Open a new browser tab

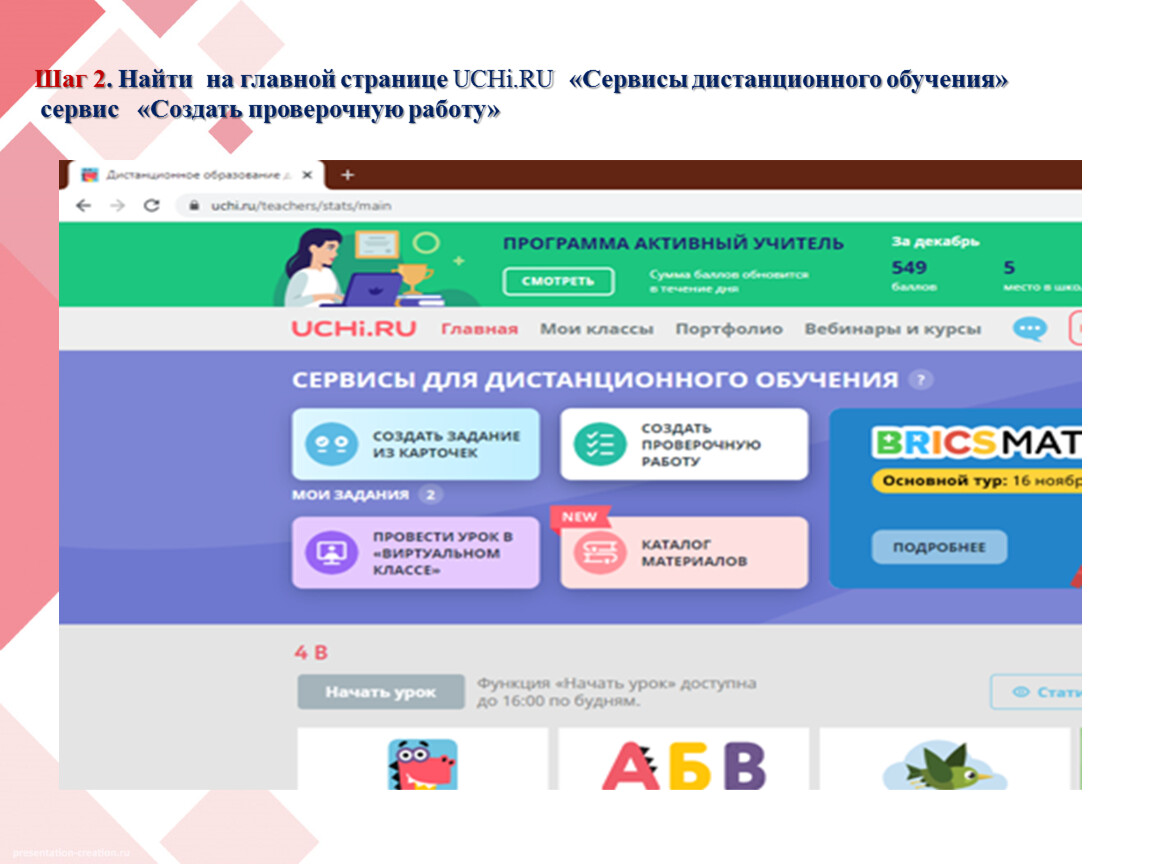pyautogui.click(x=348, y=175)
